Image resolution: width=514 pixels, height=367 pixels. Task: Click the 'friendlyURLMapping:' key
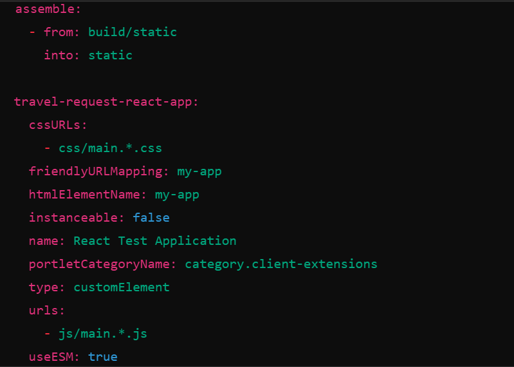pyautogui.click(x=99, y=171)
